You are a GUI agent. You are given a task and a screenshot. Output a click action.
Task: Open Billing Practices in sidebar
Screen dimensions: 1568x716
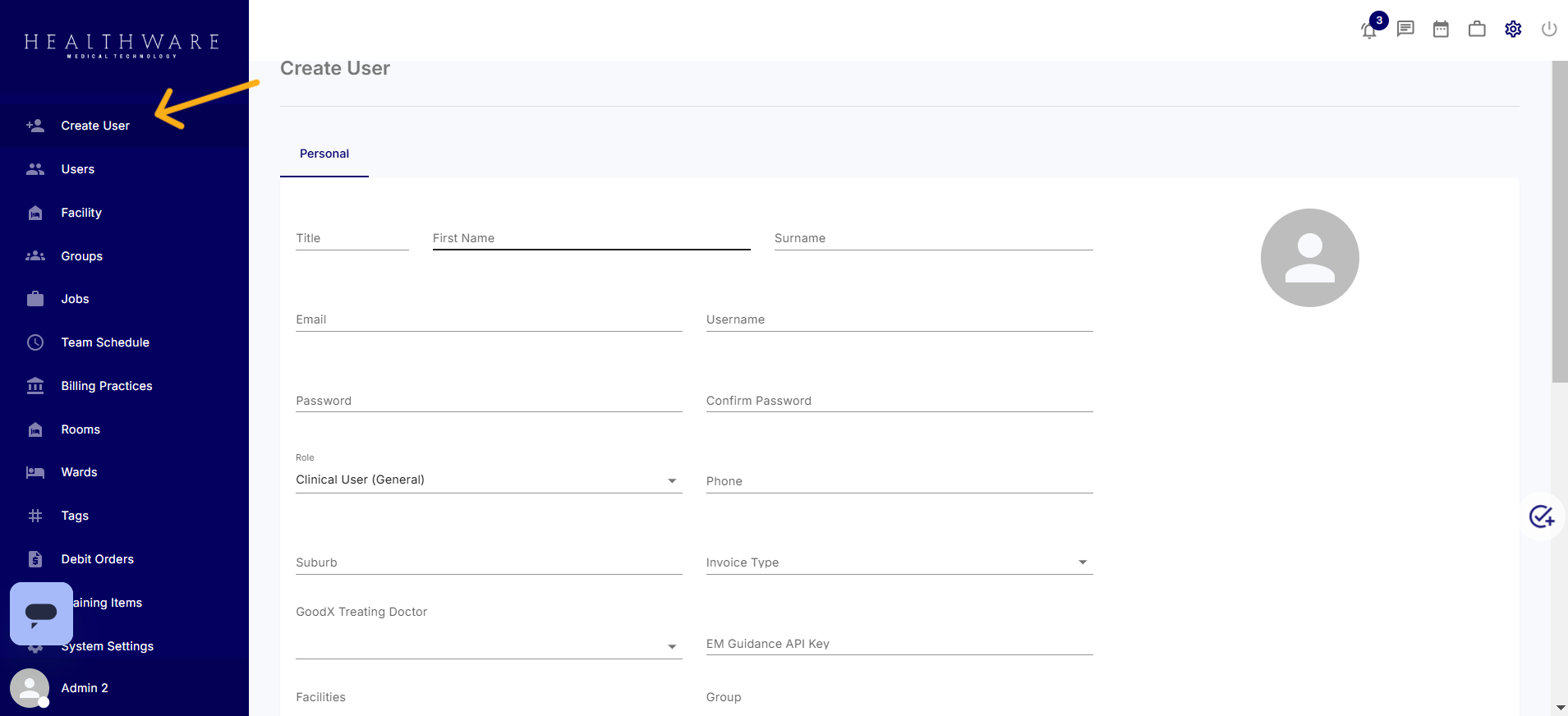click(107, 386)
